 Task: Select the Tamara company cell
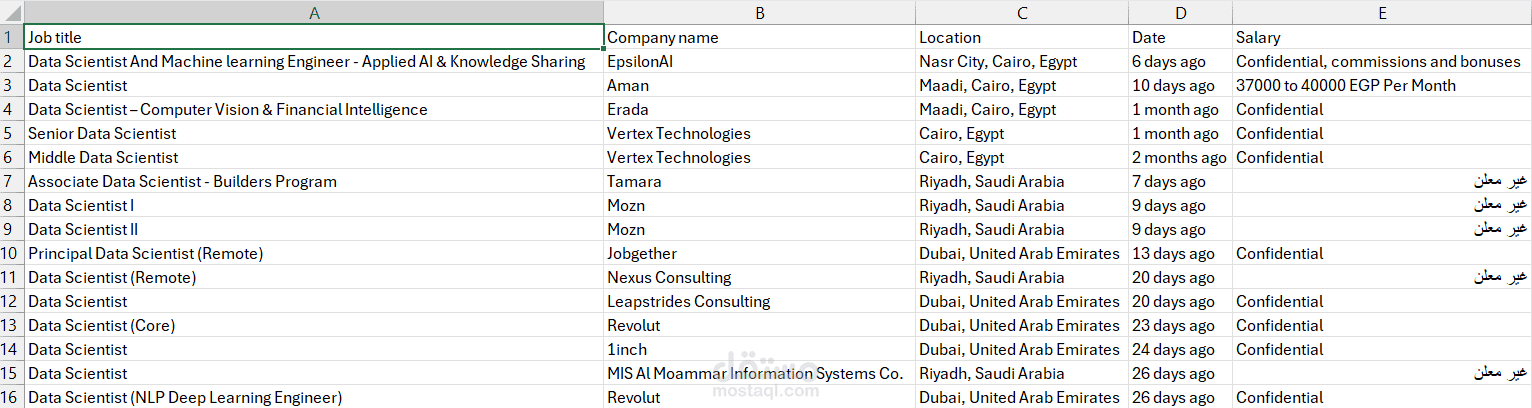click(760, 181)
